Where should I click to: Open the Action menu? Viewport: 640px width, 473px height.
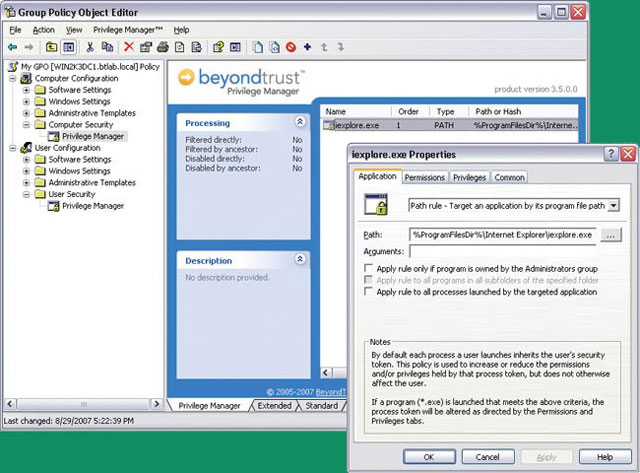[43, 30]
